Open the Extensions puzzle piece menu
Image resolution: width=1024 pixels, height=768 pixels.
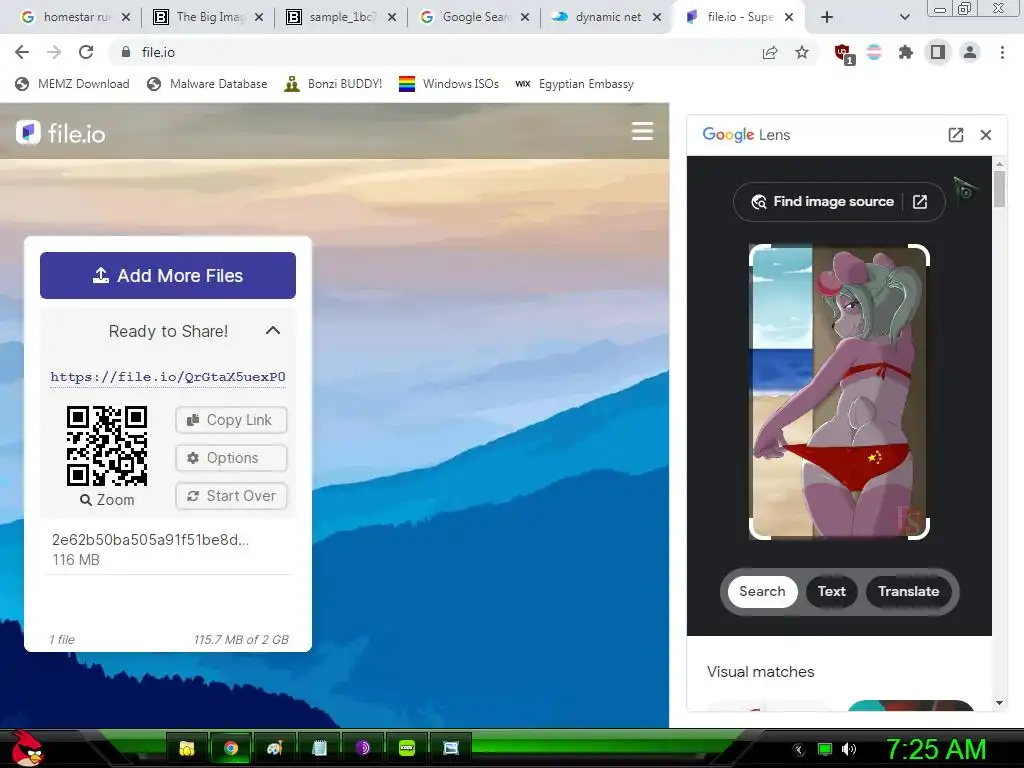pyautogui.click(x=906, y=52)
